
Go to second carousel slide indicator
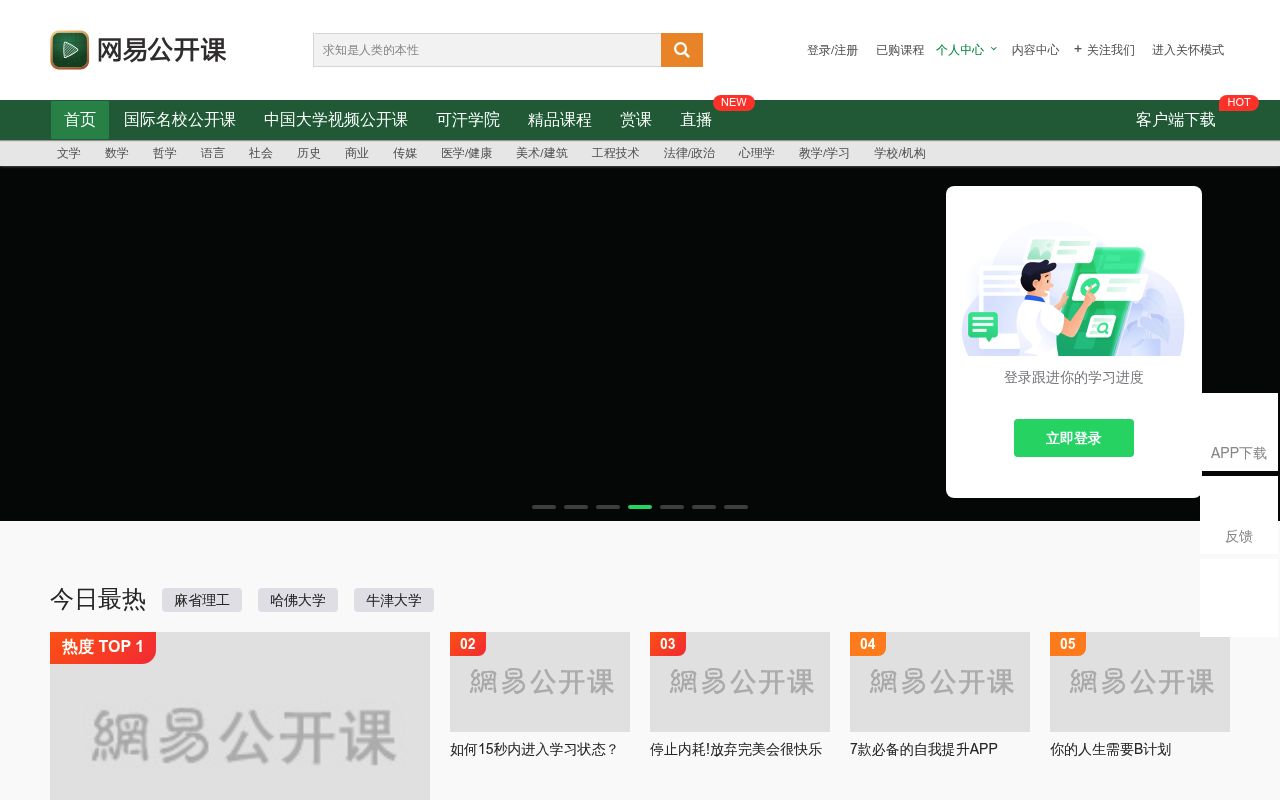click(576, 507)
